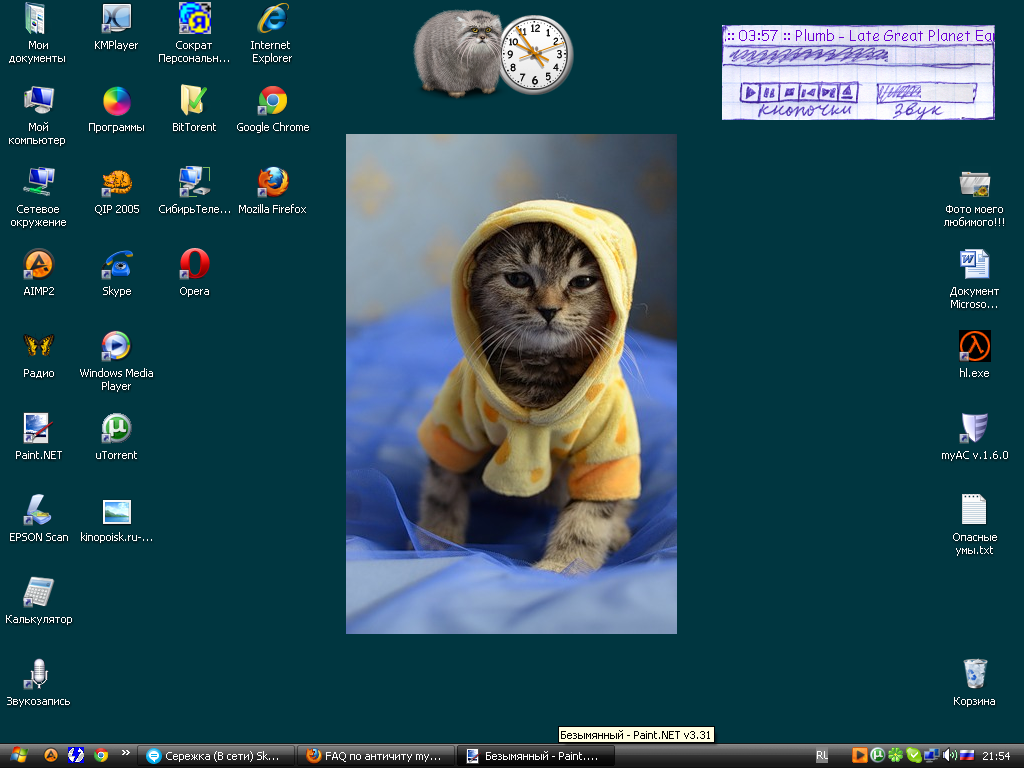Click the Windows Start button

[19, 756]
